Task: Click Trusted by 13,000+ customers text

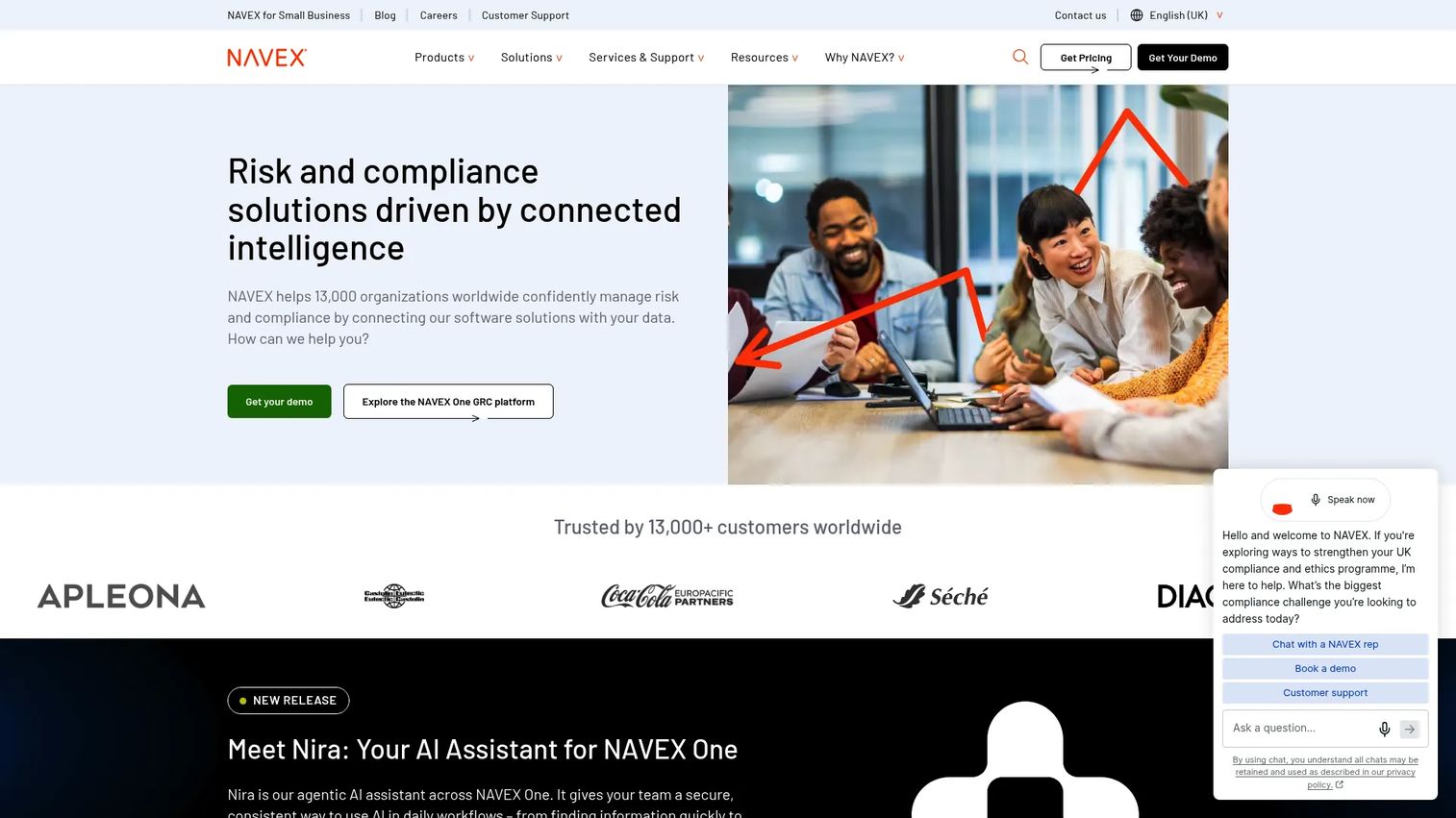Action: click(728, 527)
